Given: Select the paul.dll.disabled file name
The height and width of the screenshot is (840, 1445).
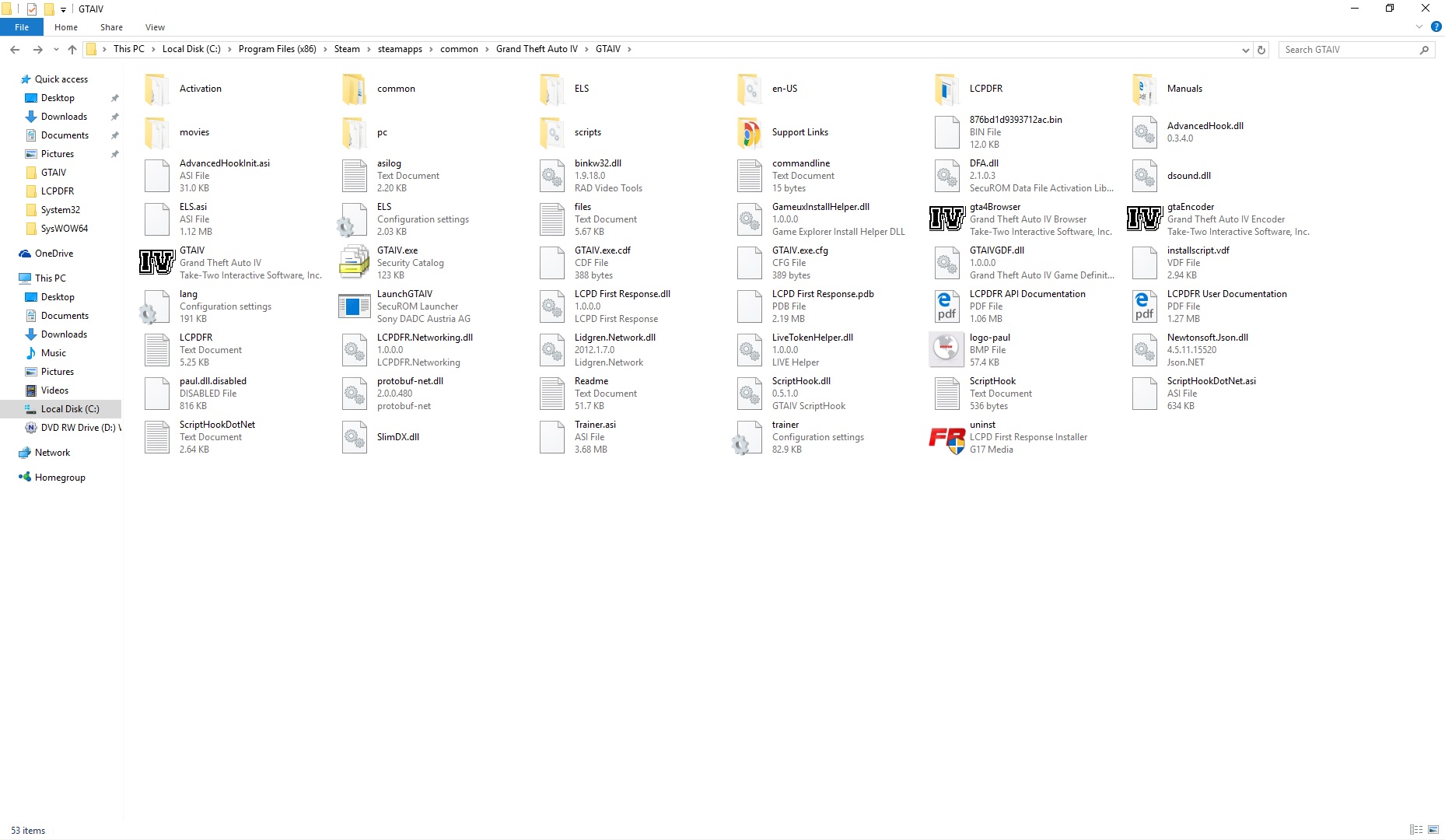Looking at the screenshot, I should tap(213, 381).
